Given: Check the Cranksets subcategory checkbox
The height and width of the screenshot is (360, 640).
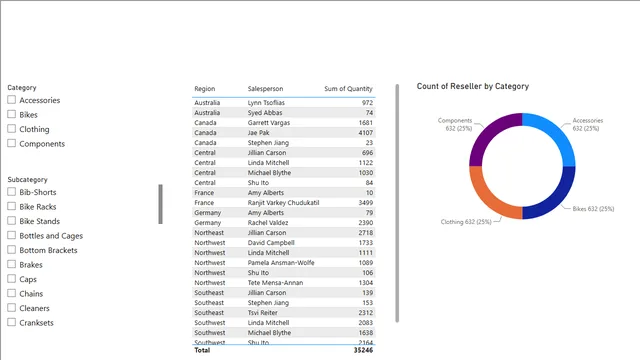Looking at the screenshot, I should (11, 322).
